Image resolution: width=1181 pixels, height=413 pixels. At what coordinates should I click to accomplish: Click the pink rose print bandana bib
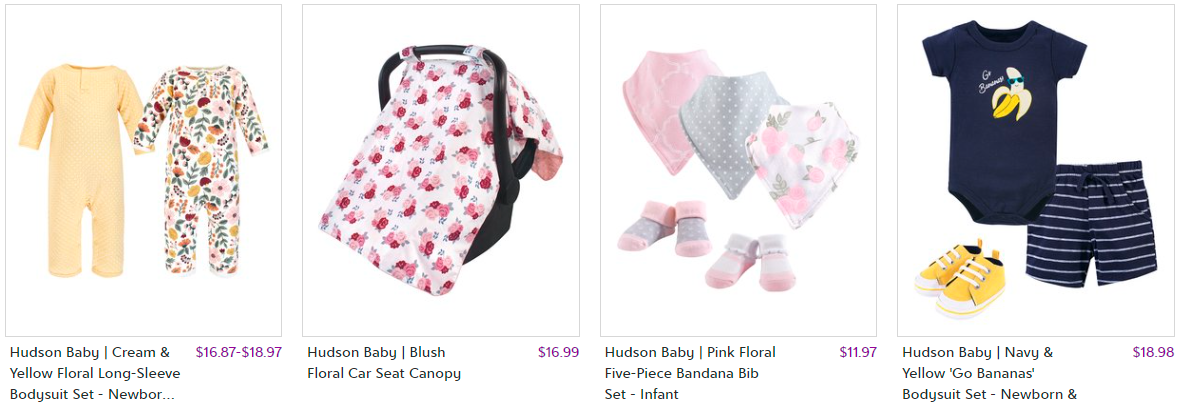803,164
